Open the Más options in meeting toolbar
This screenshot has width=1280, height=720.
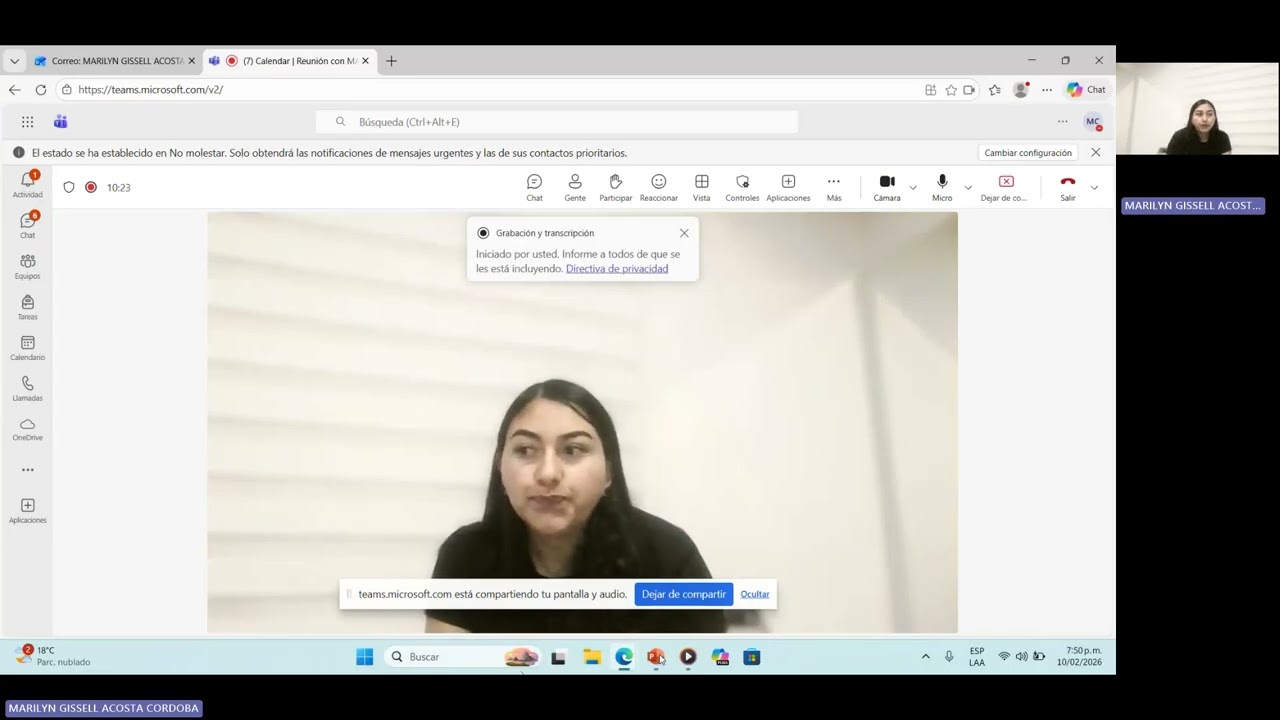(833, 187)
